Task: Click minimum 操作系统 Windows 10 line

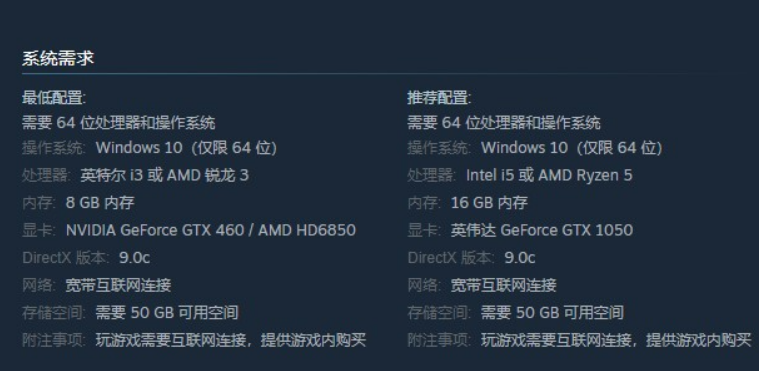Action: [x=150, y=148]
